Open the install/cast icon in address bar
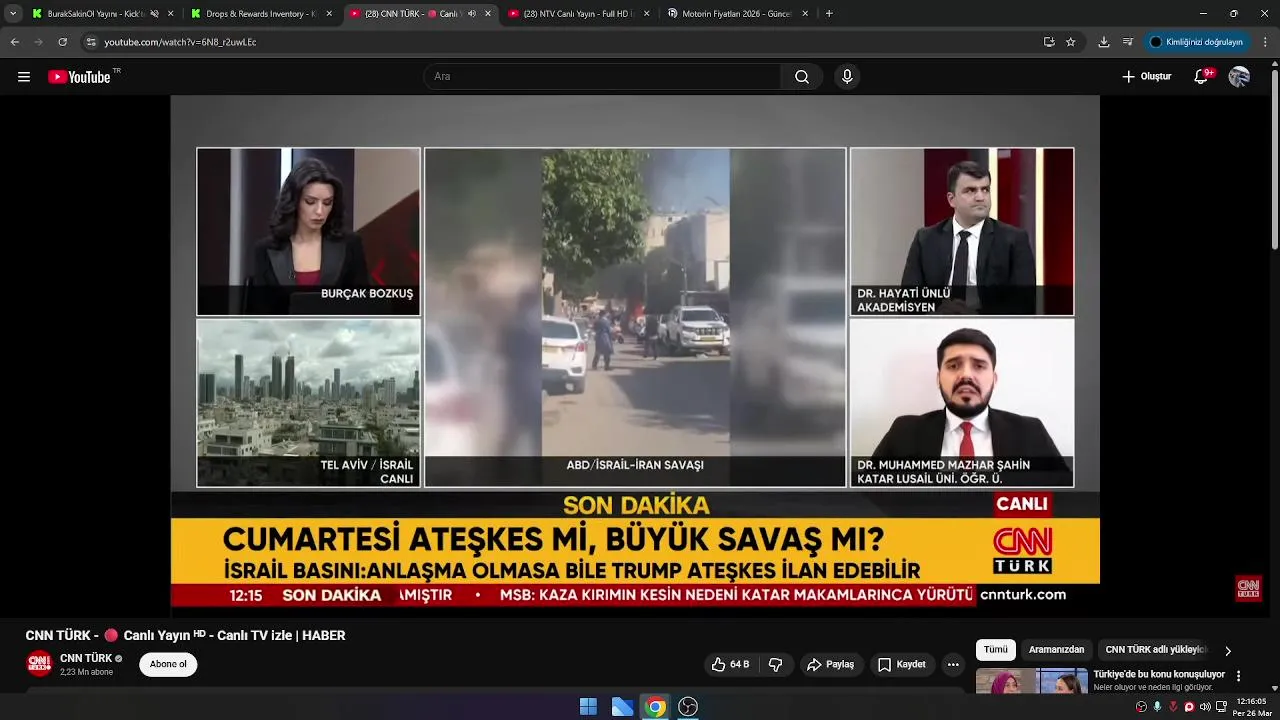The height and width of the screenshot is (720, 1280). (x=1049, y=42)
